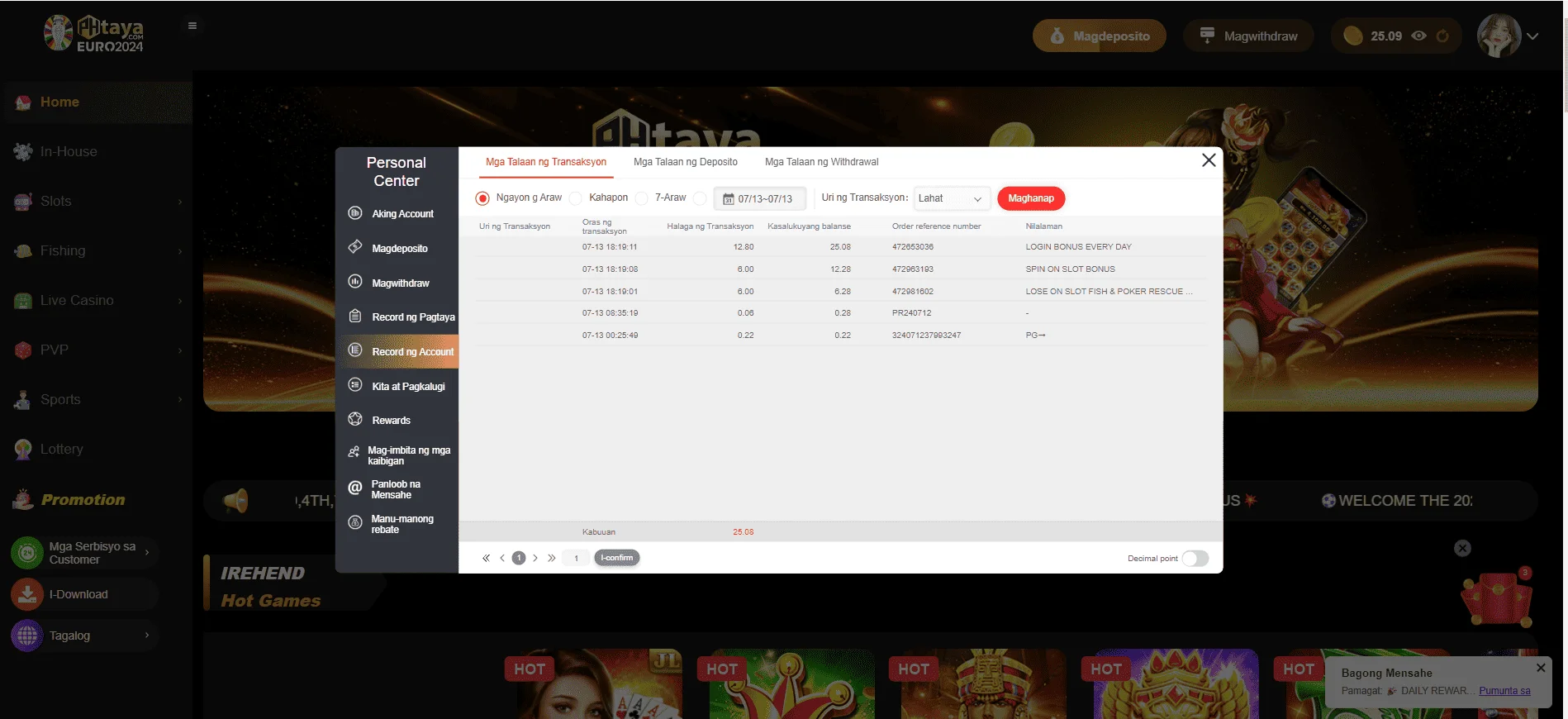Image resolution: width=1568 pixels, height=719 pixels.
Task: Click the Rewards icon in Personal Center
Action: (355, 419)
